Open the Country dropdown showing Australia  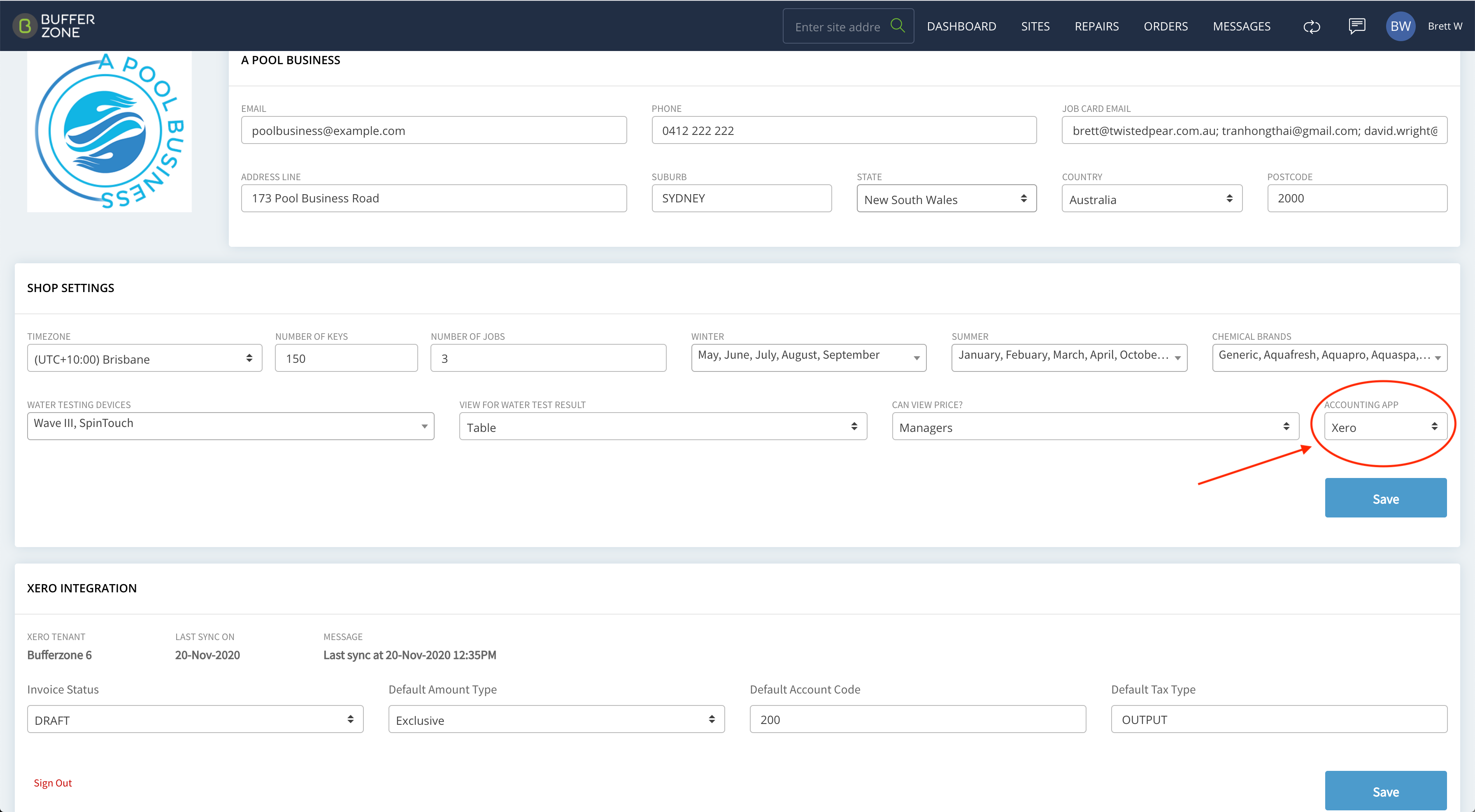coord(1152,199)
